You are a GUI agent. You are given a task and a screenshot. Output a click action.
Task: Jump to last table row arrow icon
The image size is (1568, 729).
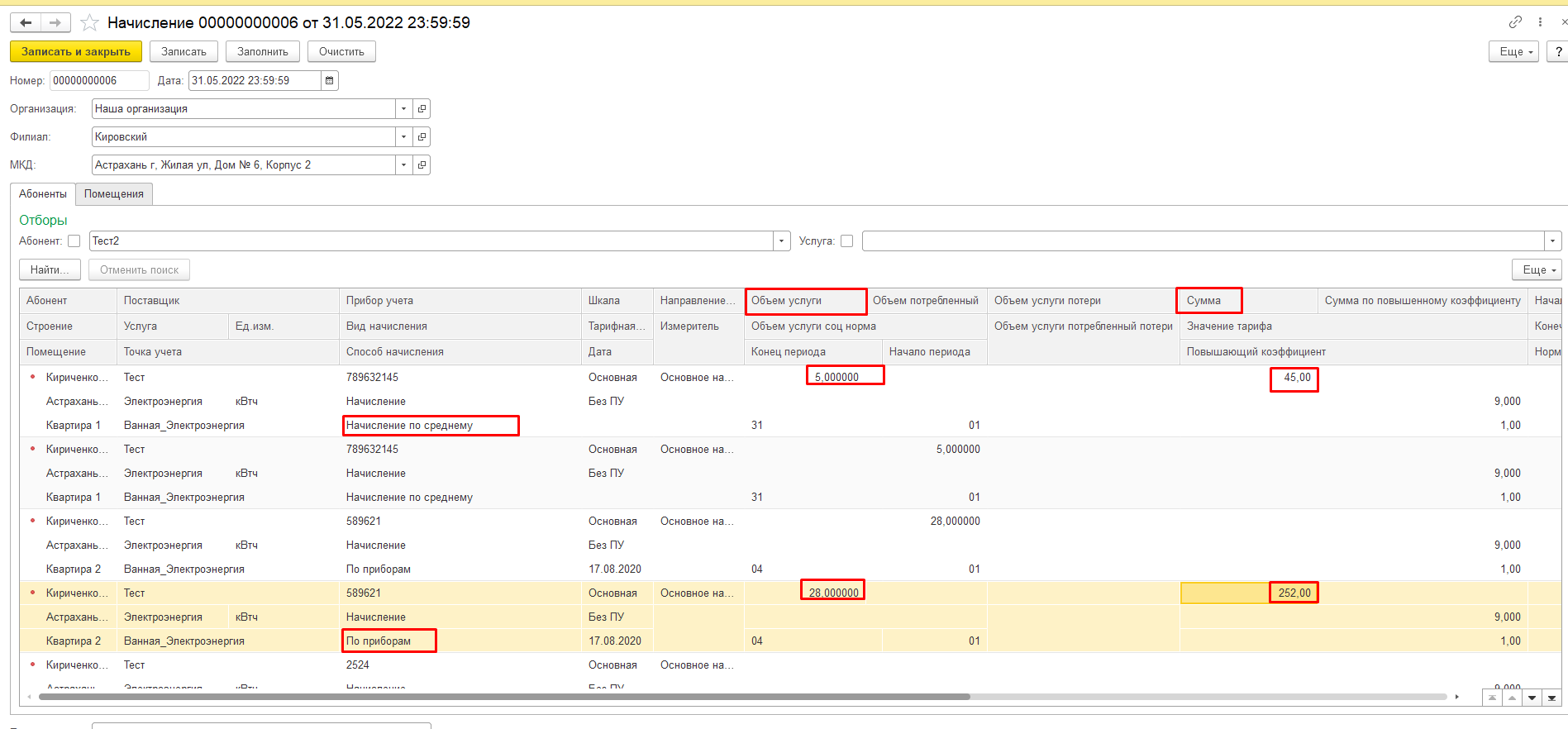(x=1551, y=698)
